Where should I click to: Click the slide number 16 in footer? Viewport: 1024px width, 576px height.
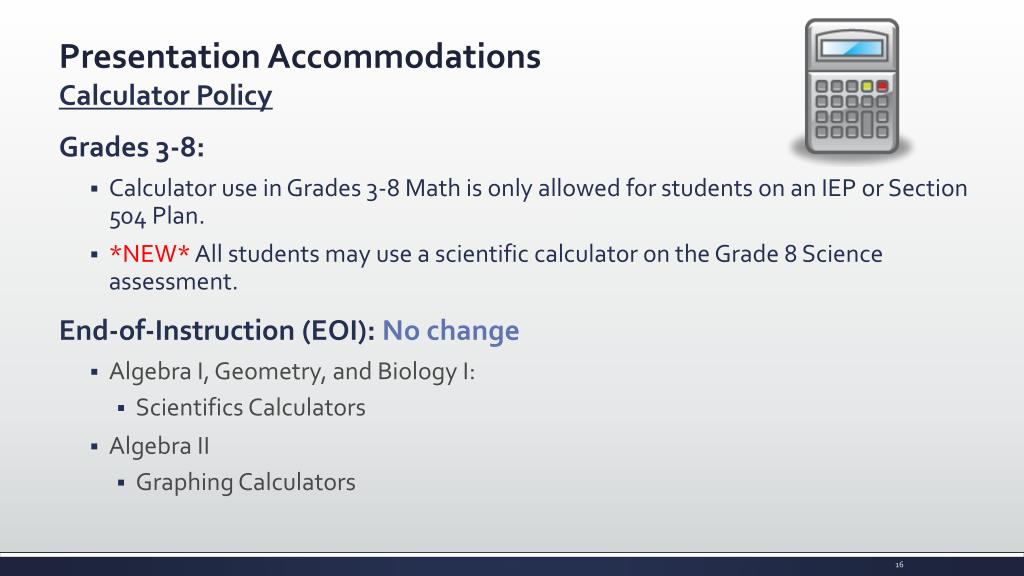(899, 565)
